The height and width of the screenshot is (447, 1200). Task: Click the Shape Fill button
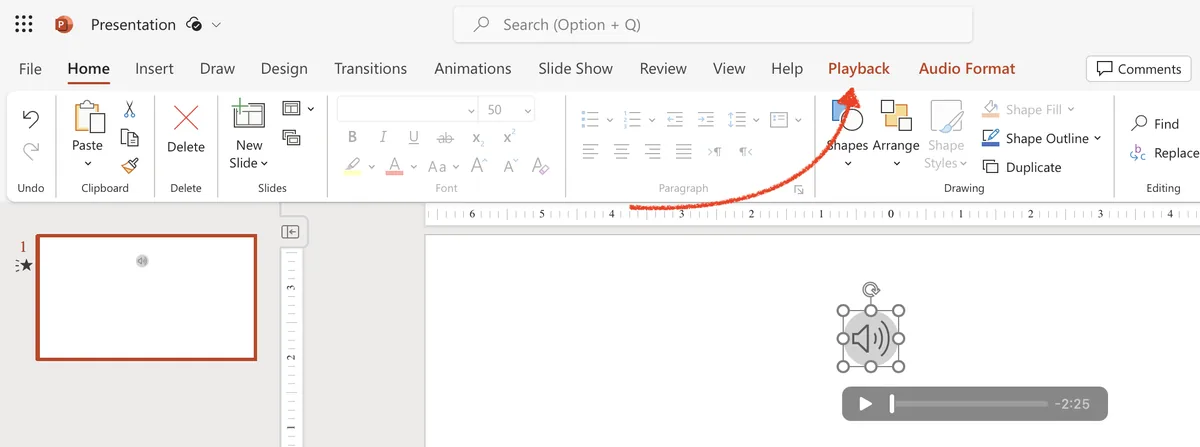pyautogui.click(x=1028, y=109)
